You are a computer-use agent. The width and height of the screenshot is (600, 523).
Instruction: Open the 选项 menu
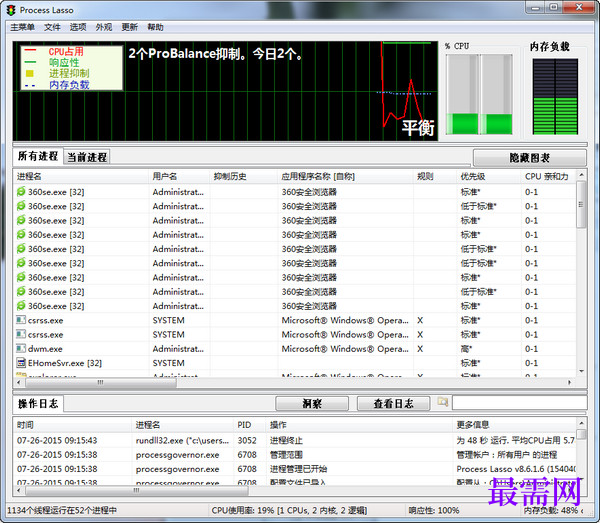(78, 27)
